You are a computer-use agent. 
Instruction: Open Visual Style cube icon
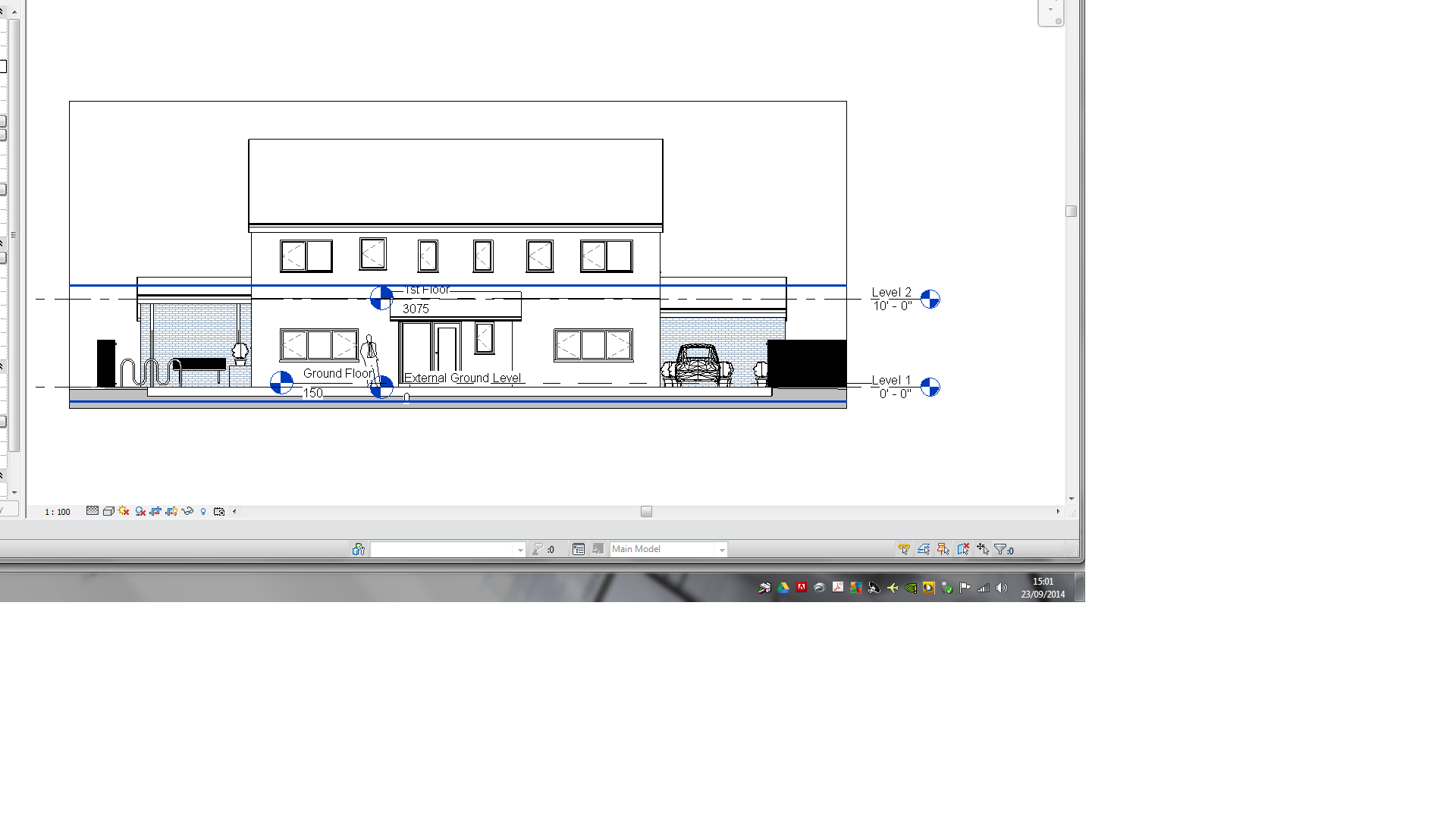108,511
